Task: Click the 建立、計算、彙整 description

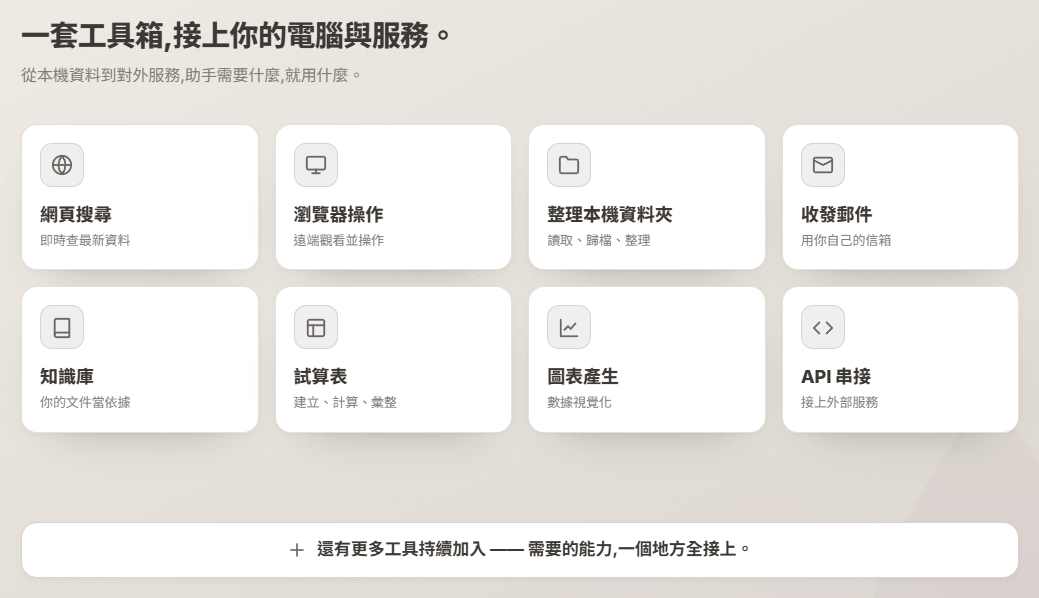Action: point(345,402)
